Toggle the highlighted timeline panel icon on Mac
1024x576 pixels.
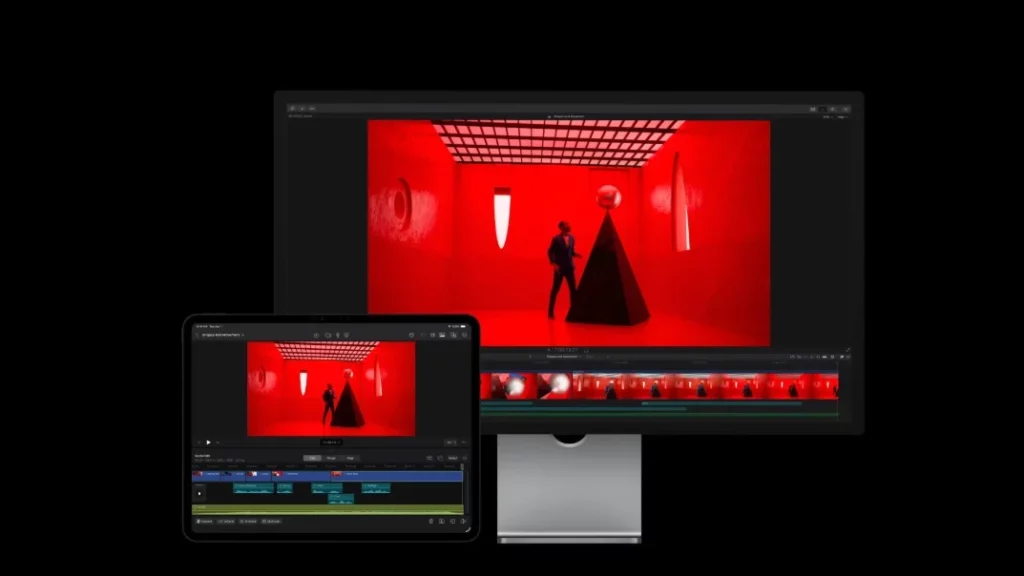coord(823,109)
